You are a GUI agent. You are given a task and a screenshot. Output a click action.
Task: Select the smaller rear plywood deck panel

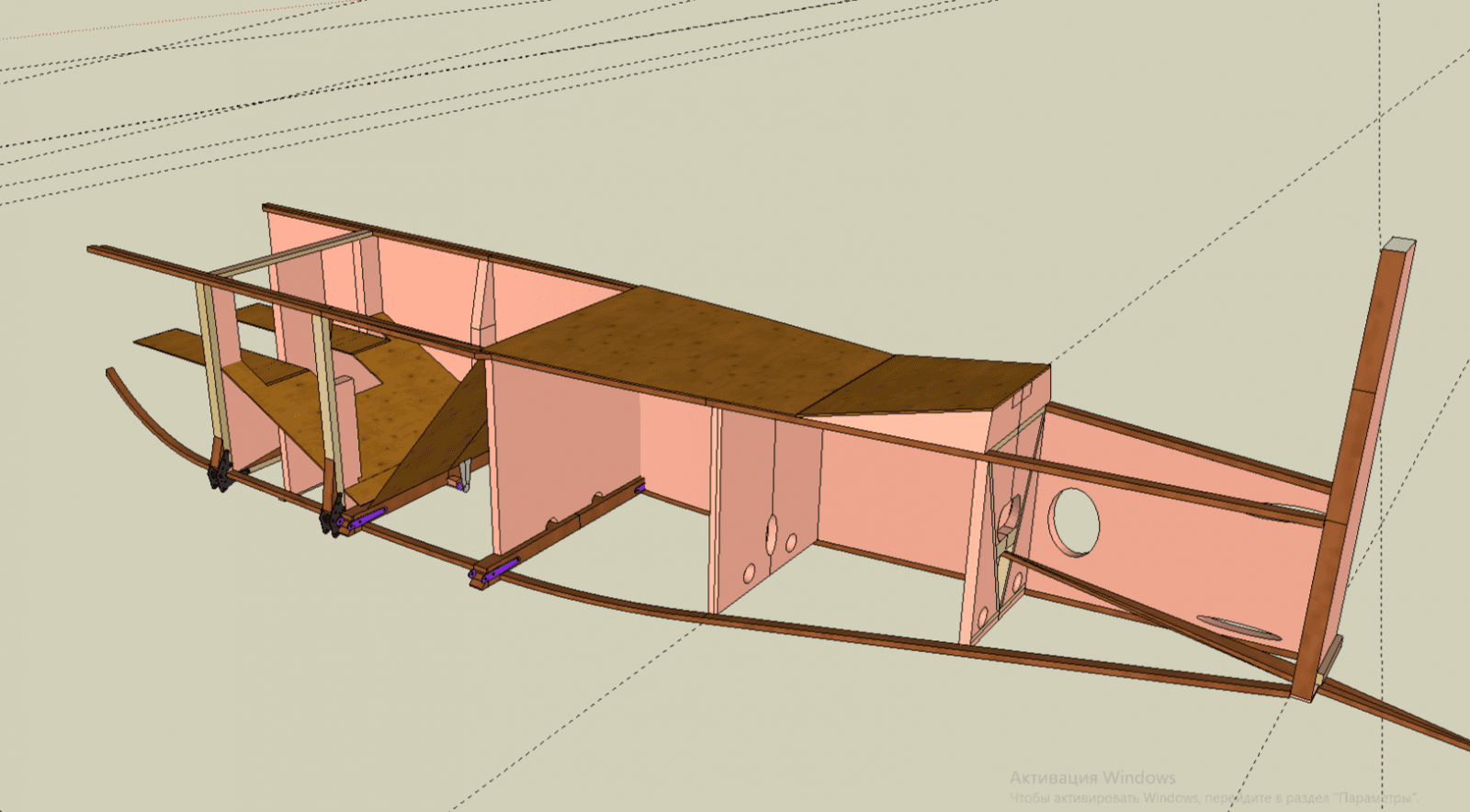pyautogui.click(x=928, y=384)
